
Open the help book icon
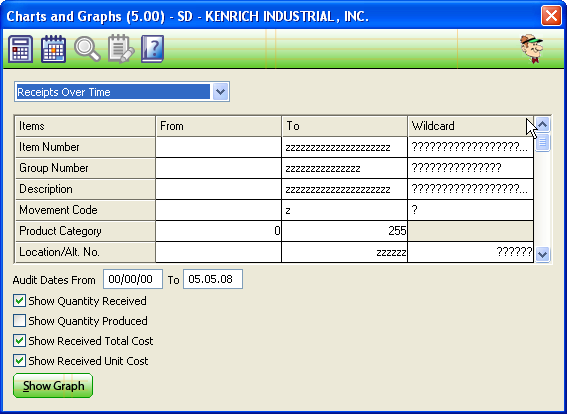tap(153, 49)
